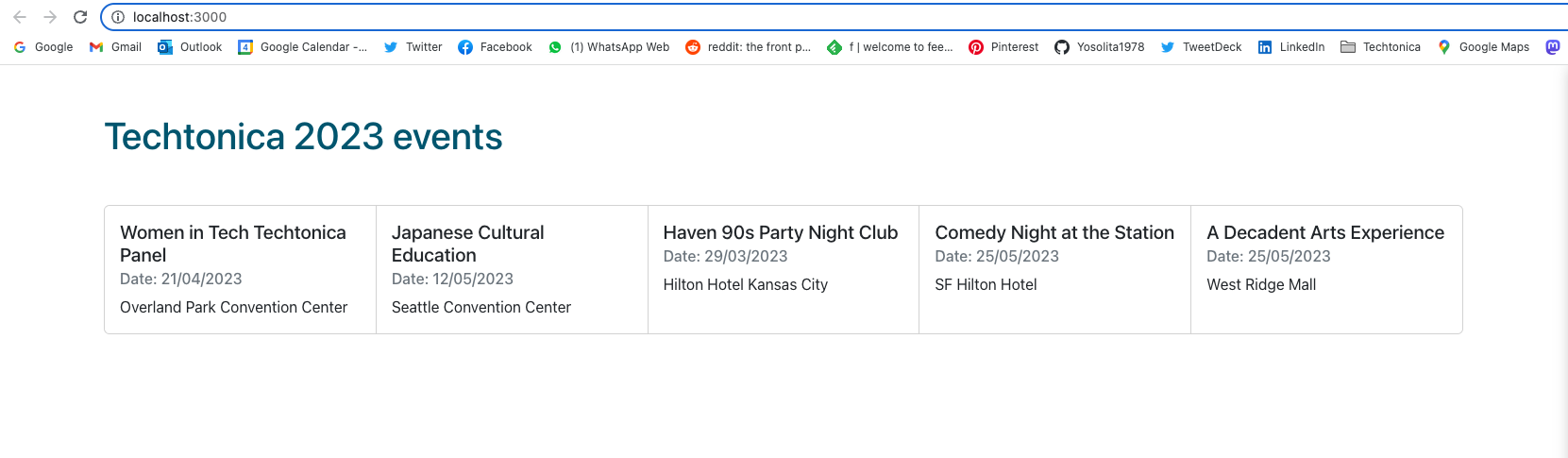Reload the localhost page
The height and width of the screenshot is (458, 1568).
(x=80, y=17)
